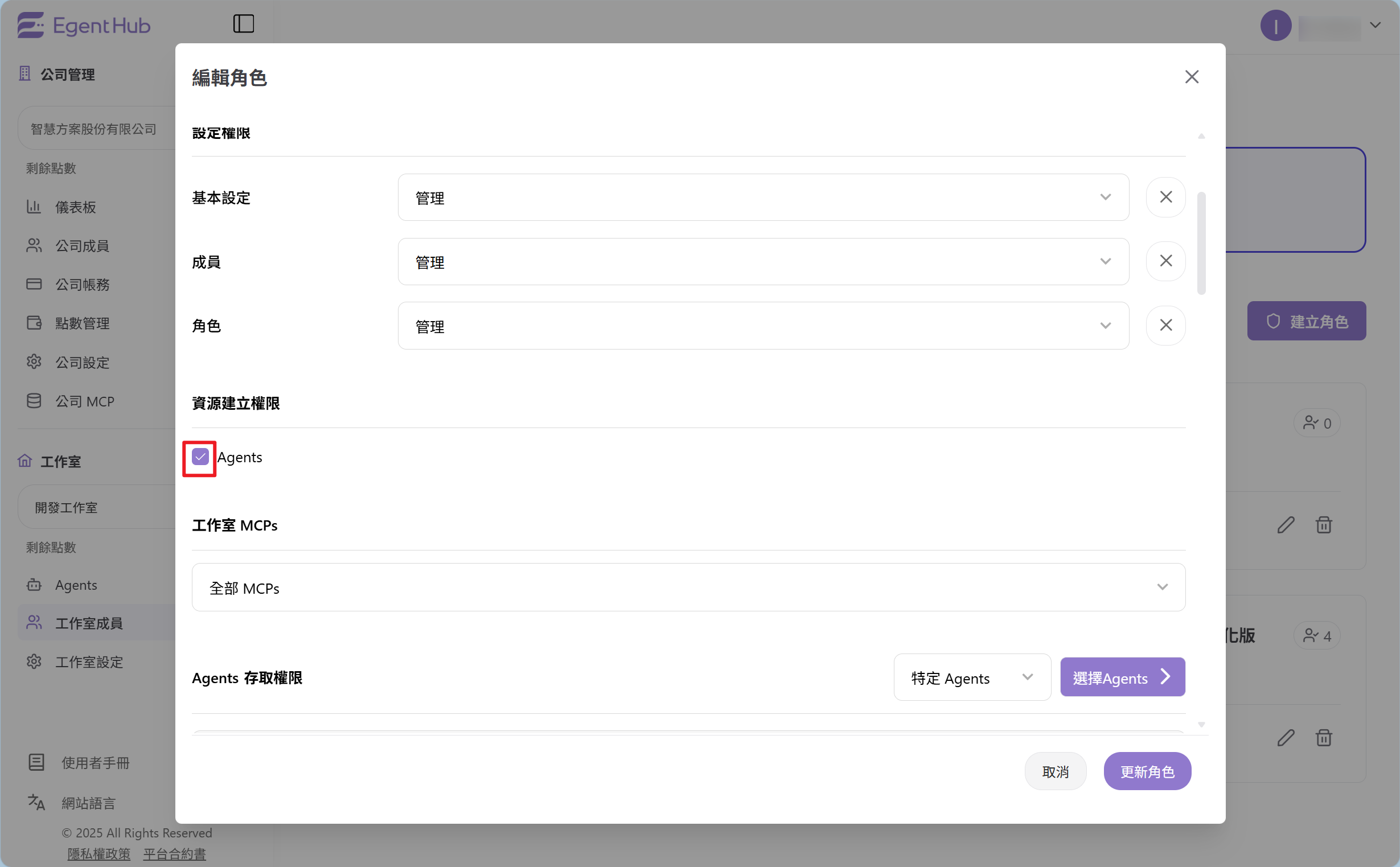Image resolution: width=1400 pixels, height=867 pixels.
Task: Go to 公司帳務 menu item
Action: tap(82, 285)
